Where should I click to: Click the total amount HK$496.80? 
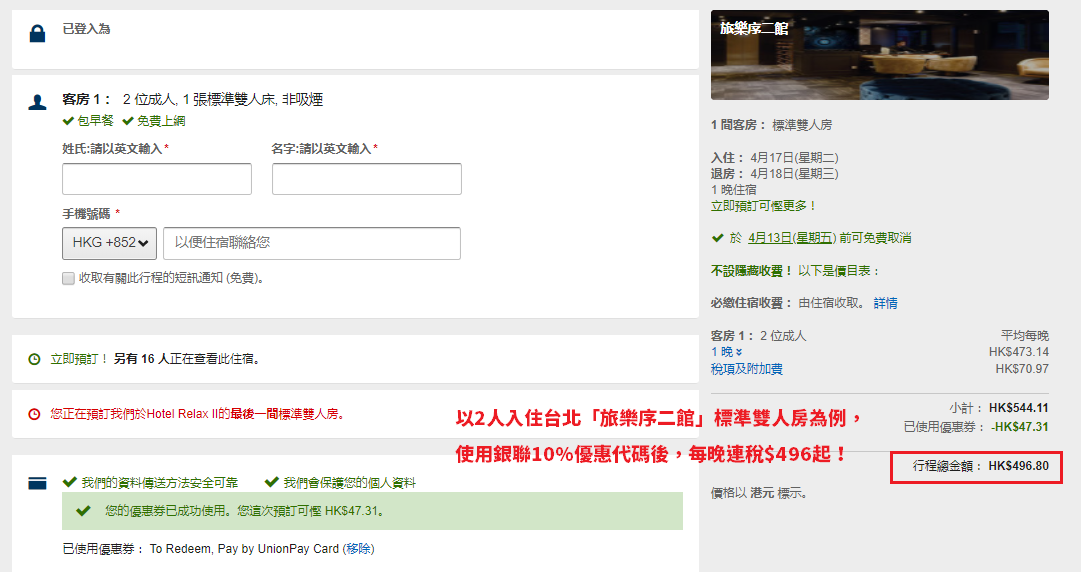click(x=1018, y=467)
